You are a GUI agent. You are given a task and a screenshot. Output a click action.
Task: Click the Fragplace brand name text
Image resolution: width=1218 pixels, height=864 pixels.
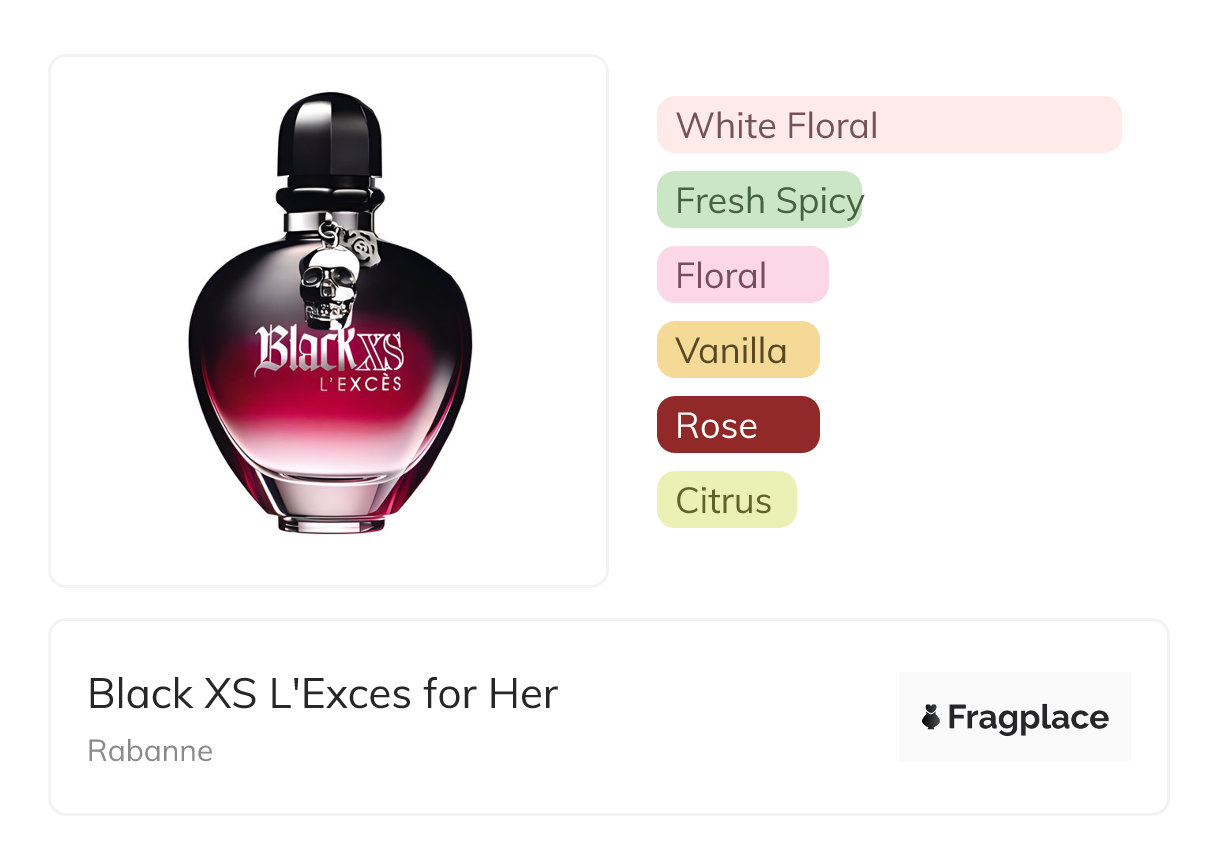click(x=1028, y=717)
